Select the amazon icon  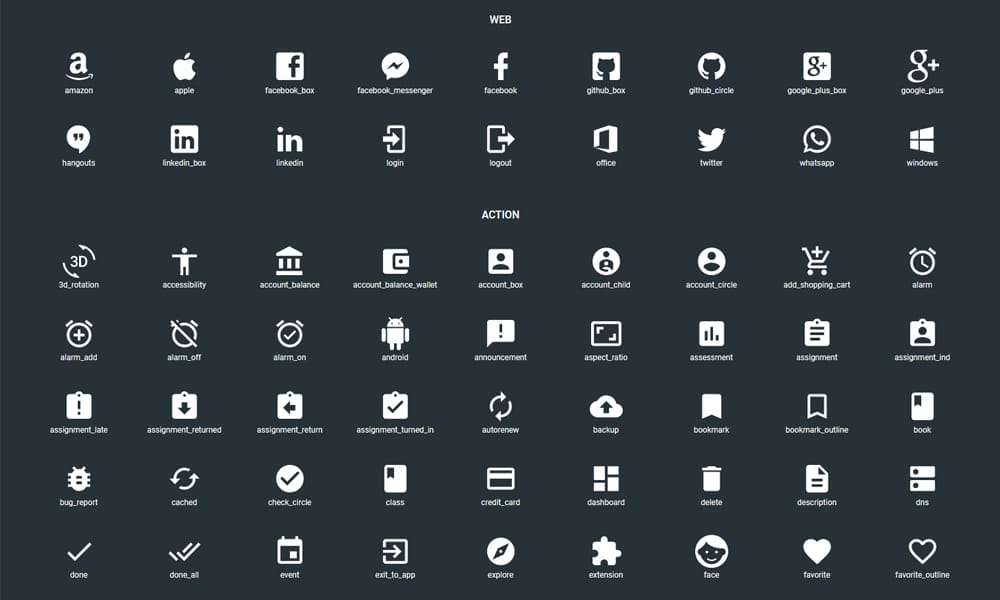(78, 66)
